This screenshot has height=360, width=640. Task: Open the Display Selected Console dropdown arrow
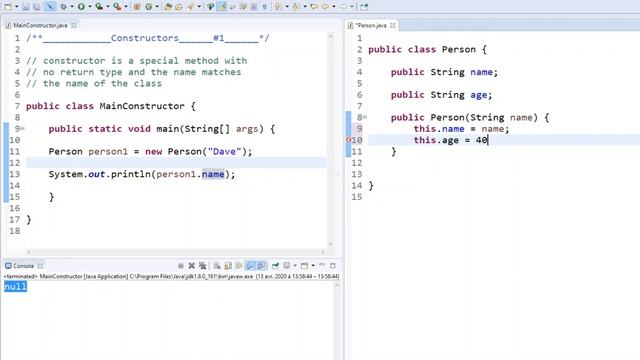[x=295, y=266]
